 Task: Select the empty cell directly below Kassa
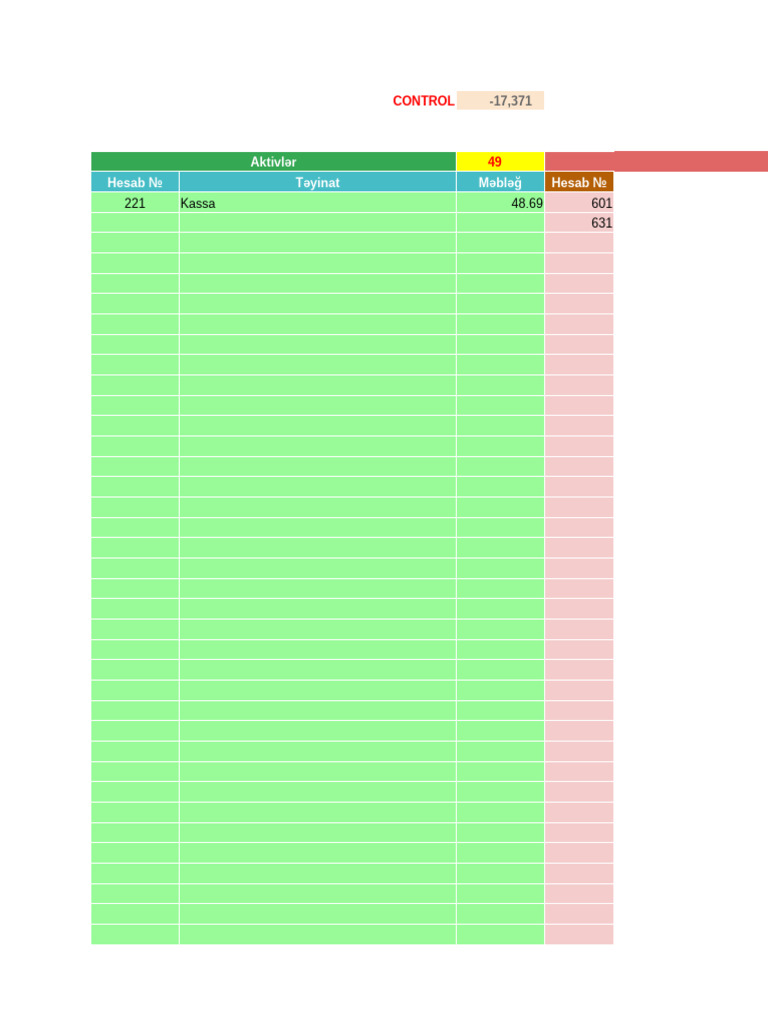tap(317, 223)
